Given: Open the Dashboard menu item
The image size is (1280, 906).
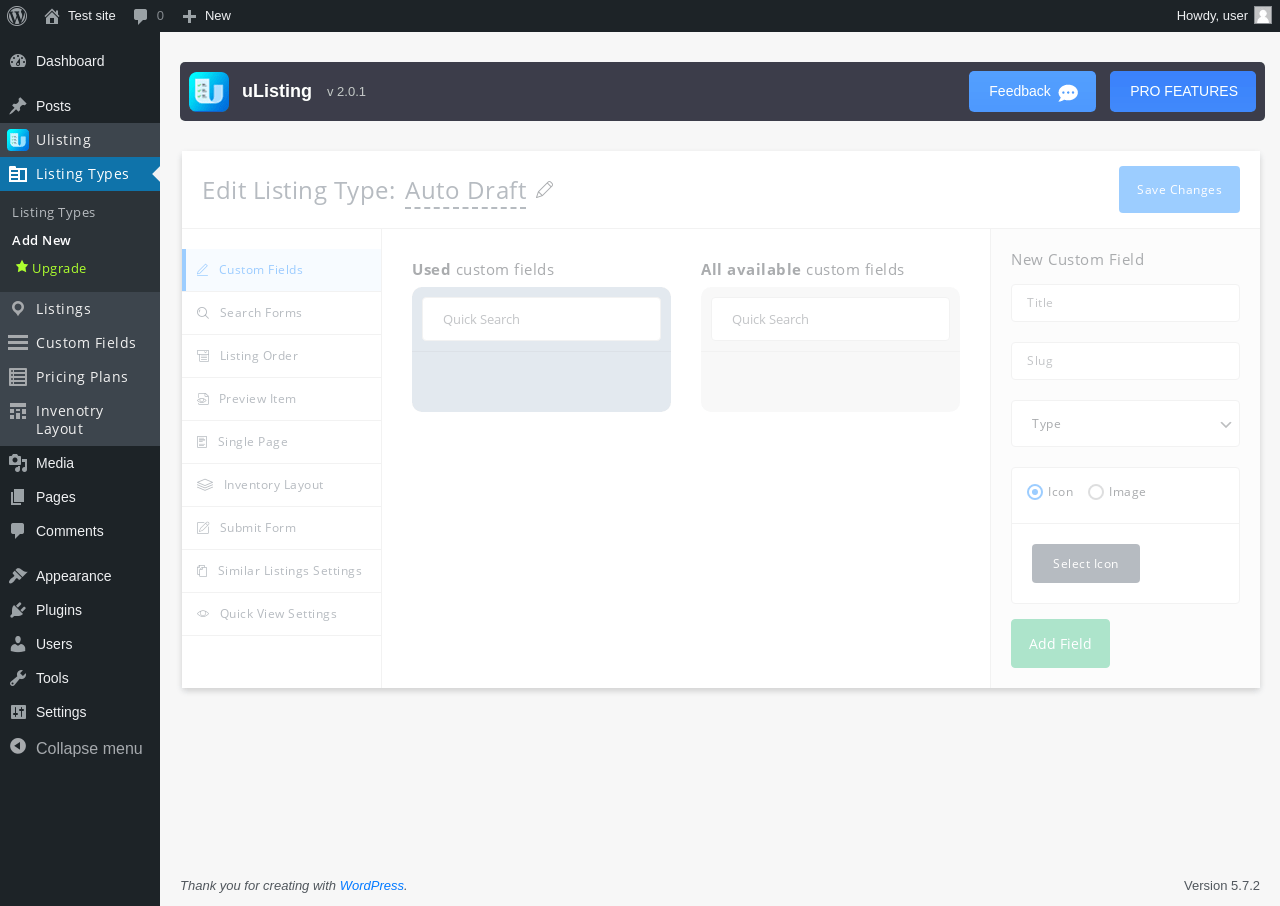Looking at the screenshot, I should [80, 61].
